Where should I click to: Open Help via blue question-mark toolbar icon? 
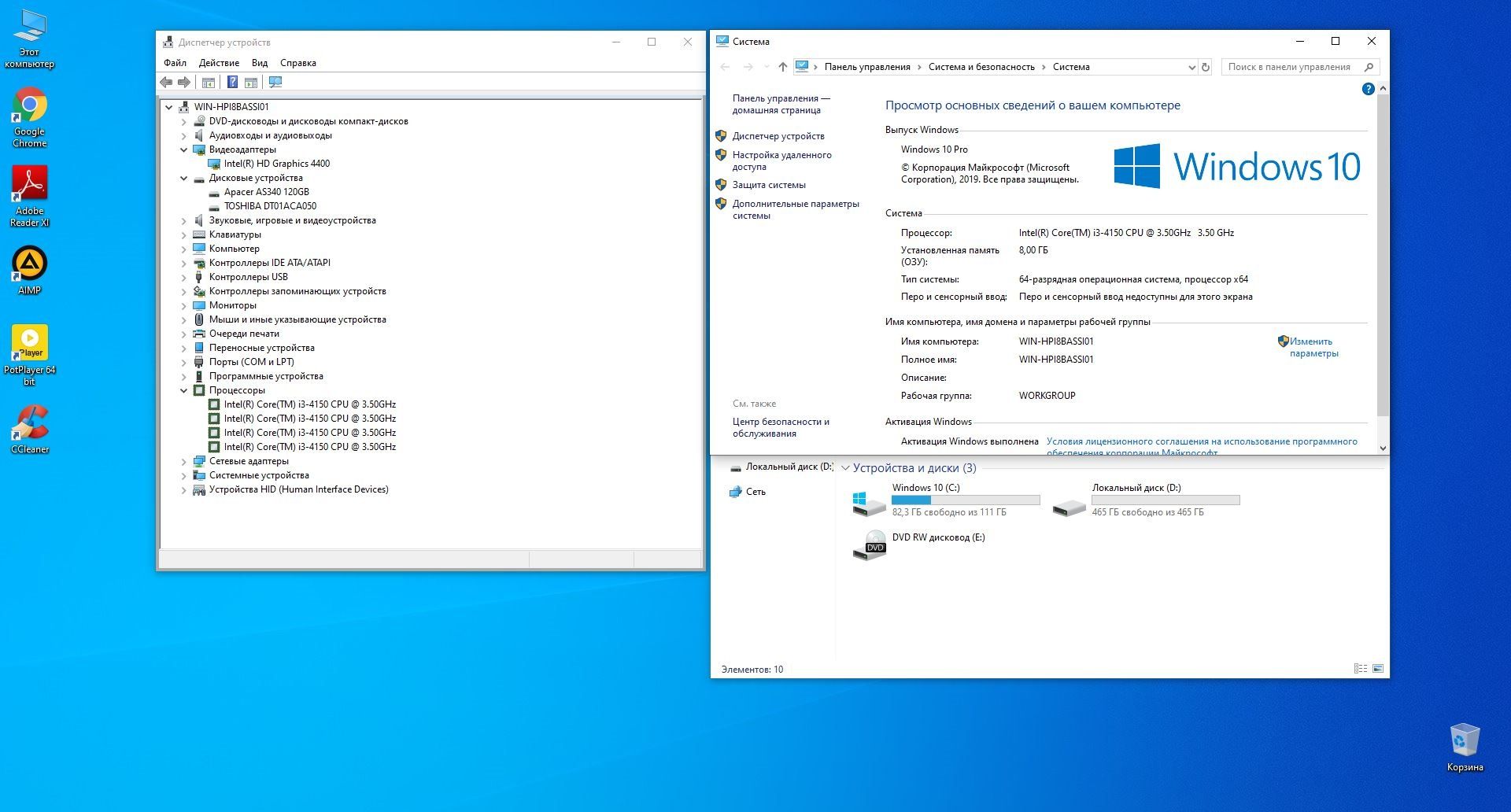click(x=232, y=82)
